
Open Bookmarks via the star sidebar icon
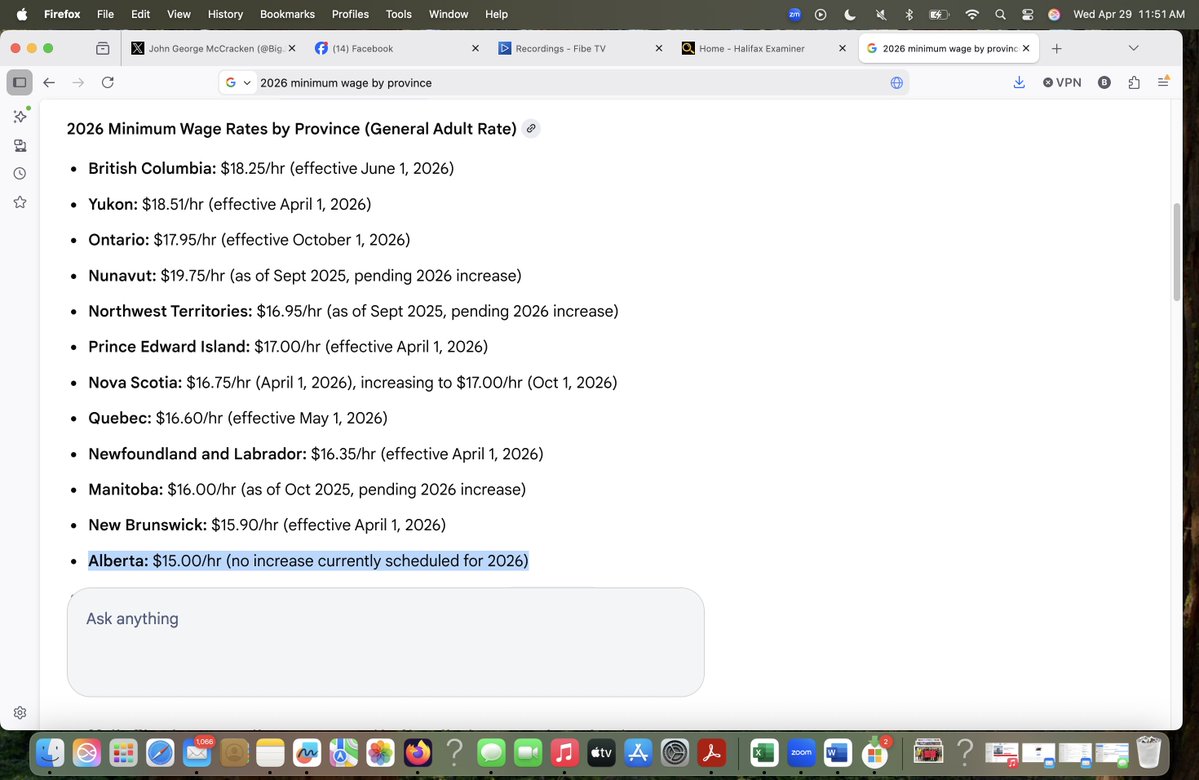(x=19, y=202)
